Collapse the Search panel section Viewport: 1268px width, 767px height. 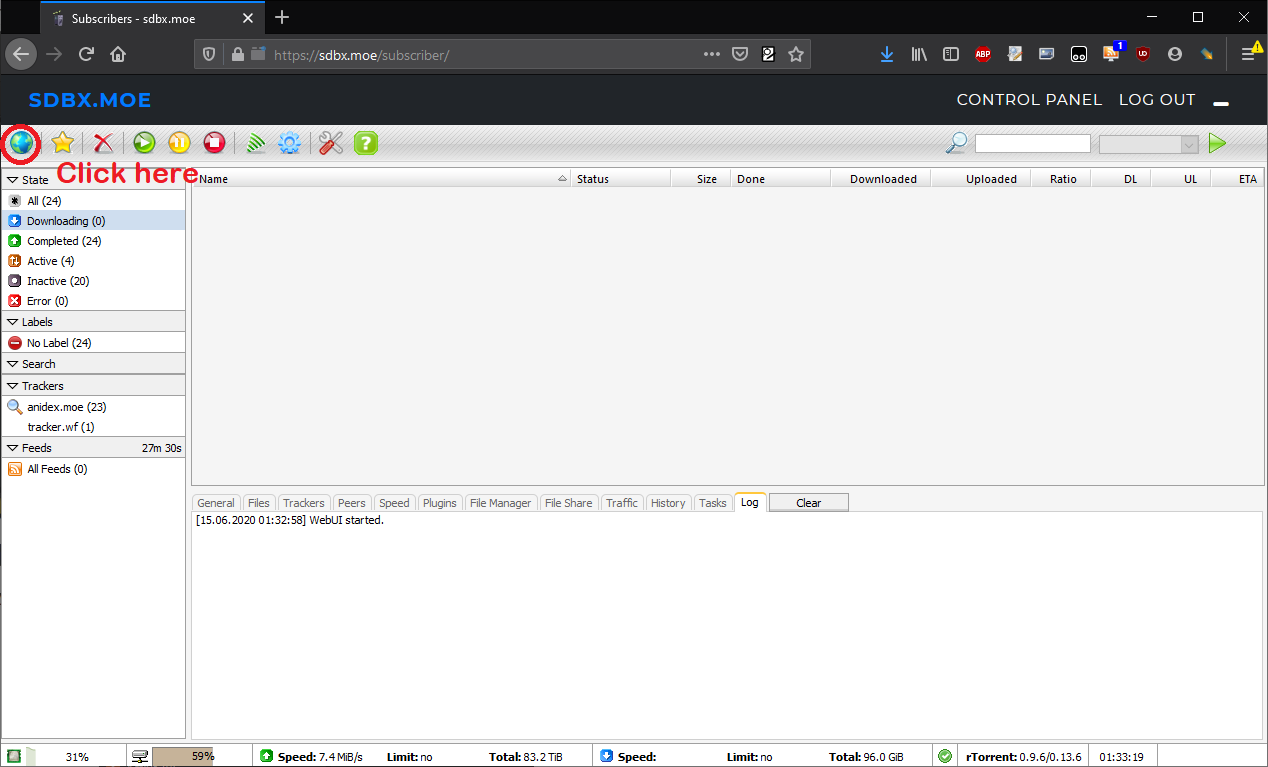pos(93,364)
